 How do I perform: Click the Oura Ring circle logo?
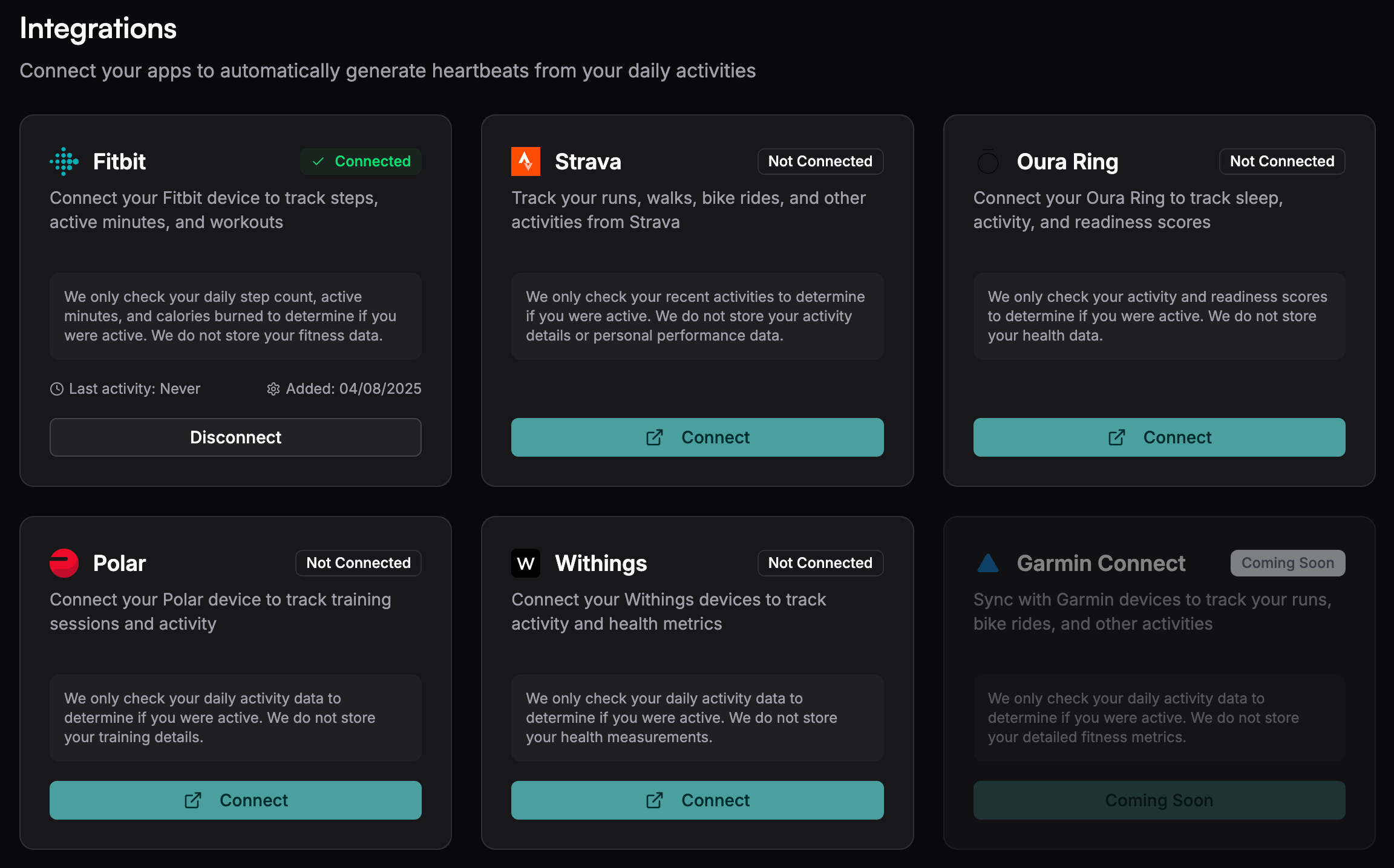[987, 162]
